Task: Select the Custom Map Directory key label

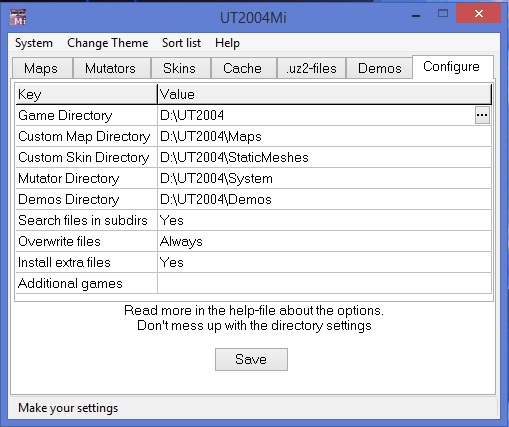Action: pyautogui.click(x=86, y=136)
